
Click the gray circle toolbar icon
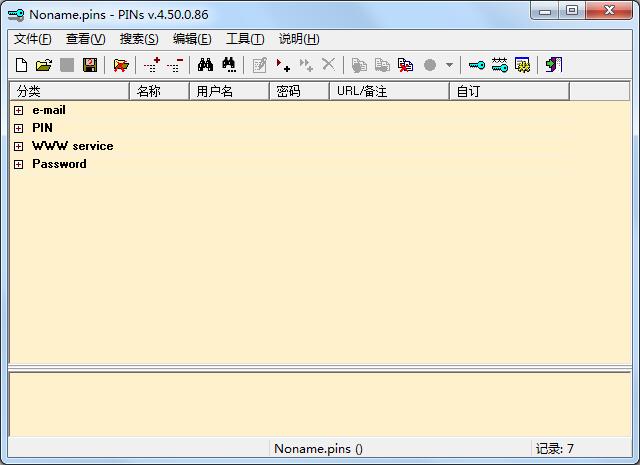(x=430, y=65)
